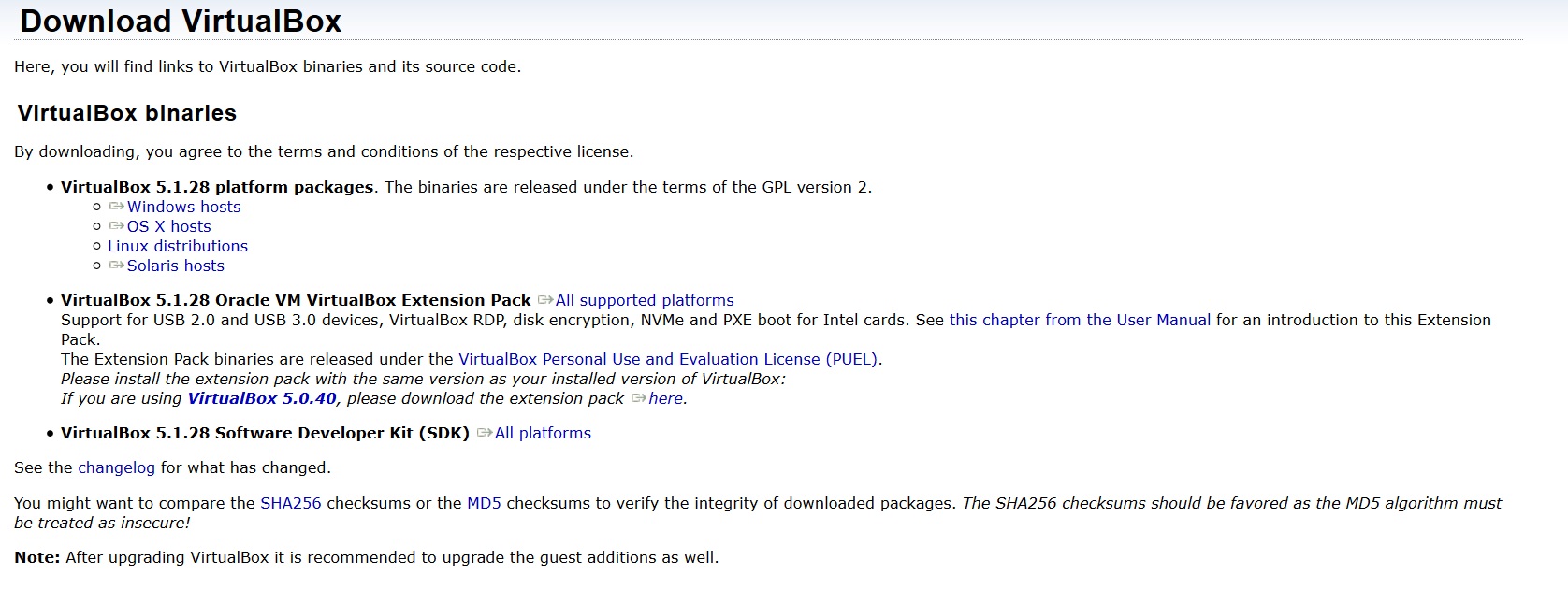The image size is (1568, 589).
Task: Click external-link icon beside Solaris hosts
Action: [x=117, y=266]
